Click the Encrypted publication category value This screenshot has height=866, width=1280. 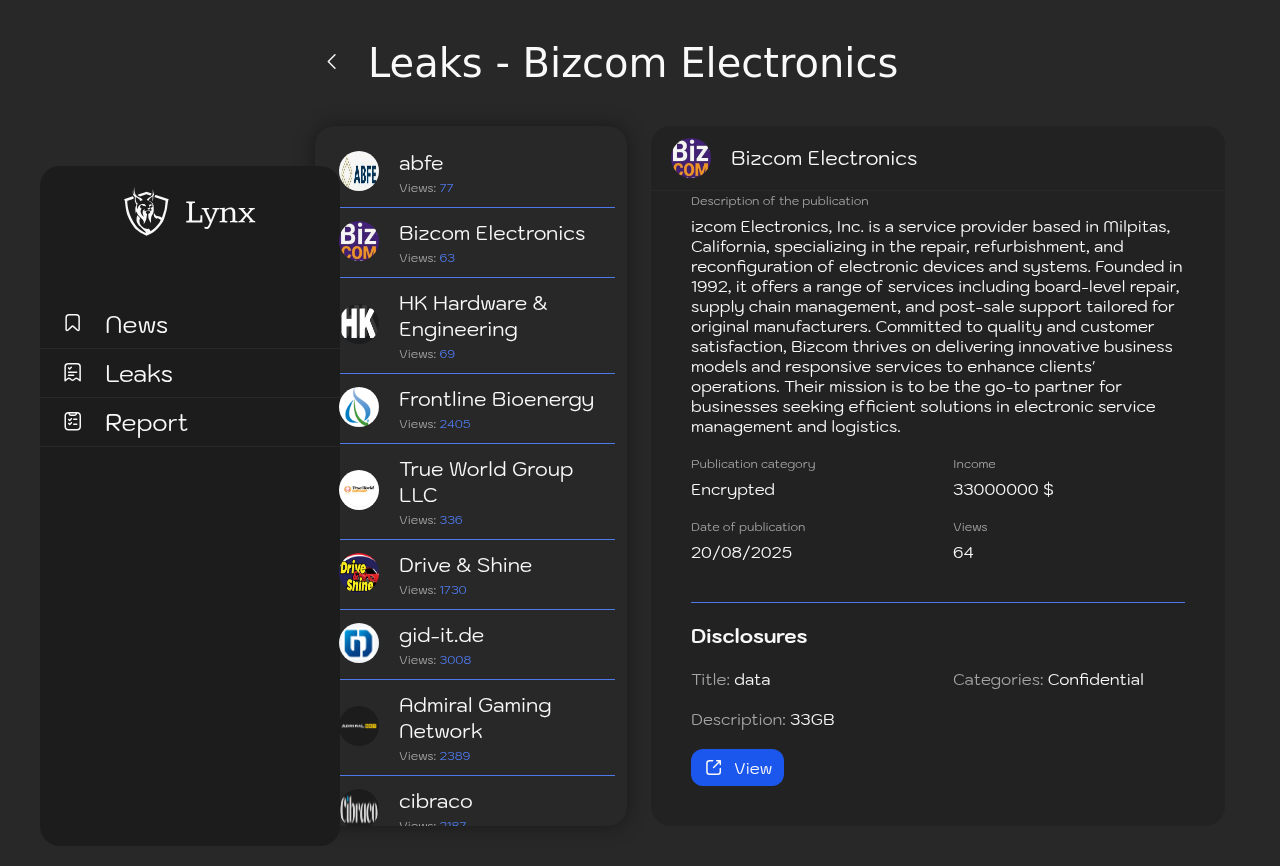point(733,490)
